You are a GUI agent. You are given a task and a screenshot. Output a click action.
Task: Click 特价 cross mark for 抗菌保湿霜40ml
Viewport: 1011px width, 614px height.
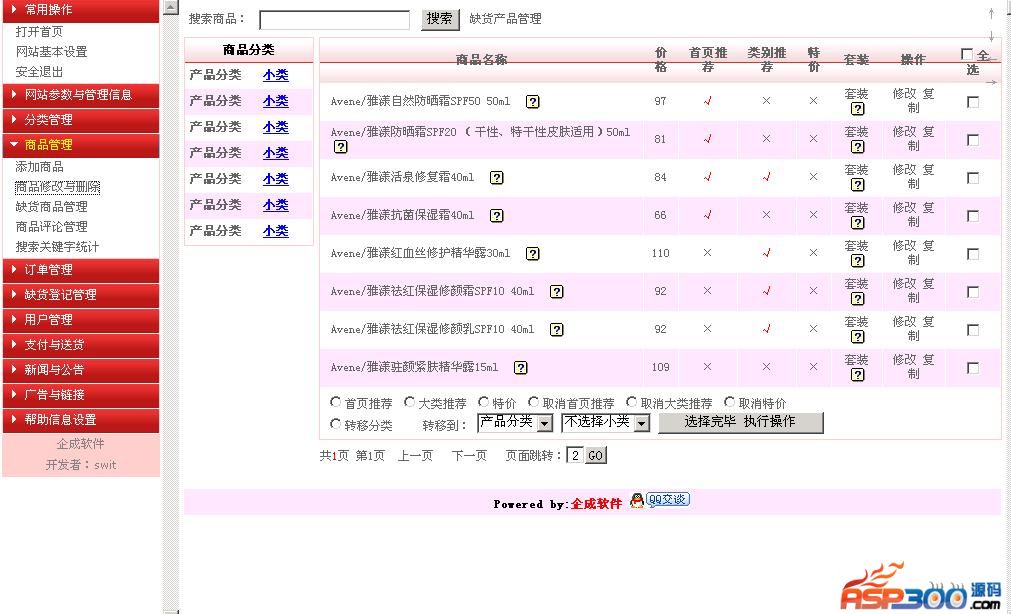click(813, 215)
